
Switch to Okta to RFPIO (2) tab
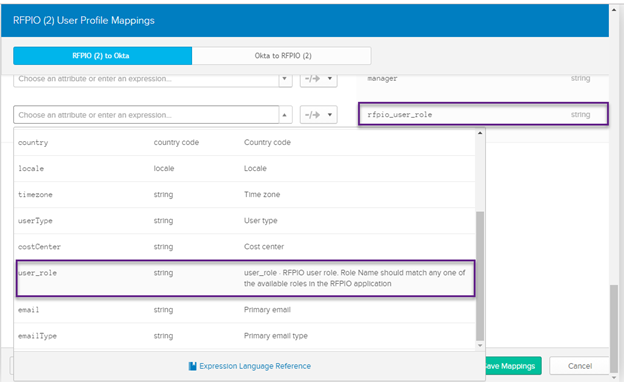click(x=282, y=56)
